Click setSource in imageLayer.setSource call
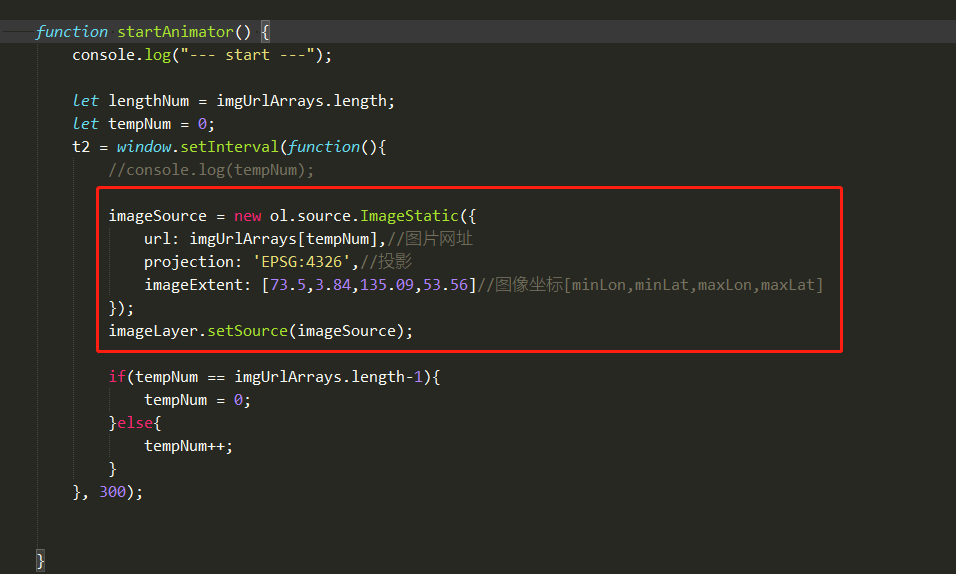956x574 pixels. click(x=248, y=331)
